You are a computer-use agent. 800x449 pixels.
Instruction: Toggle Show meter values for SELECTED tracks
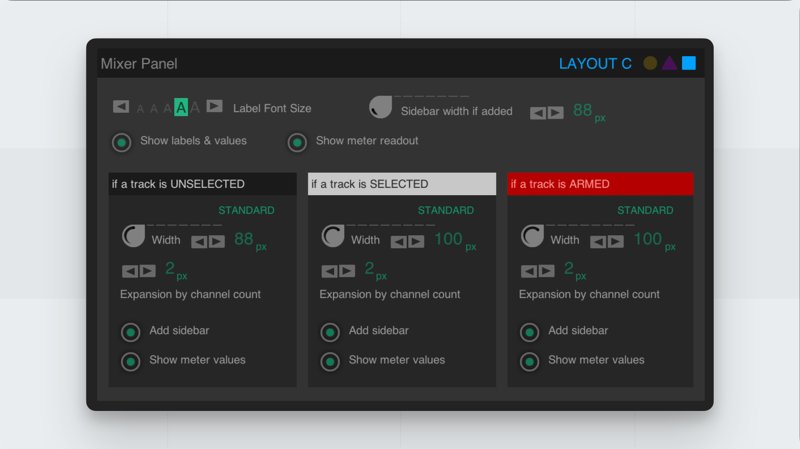tap(330, 362)
